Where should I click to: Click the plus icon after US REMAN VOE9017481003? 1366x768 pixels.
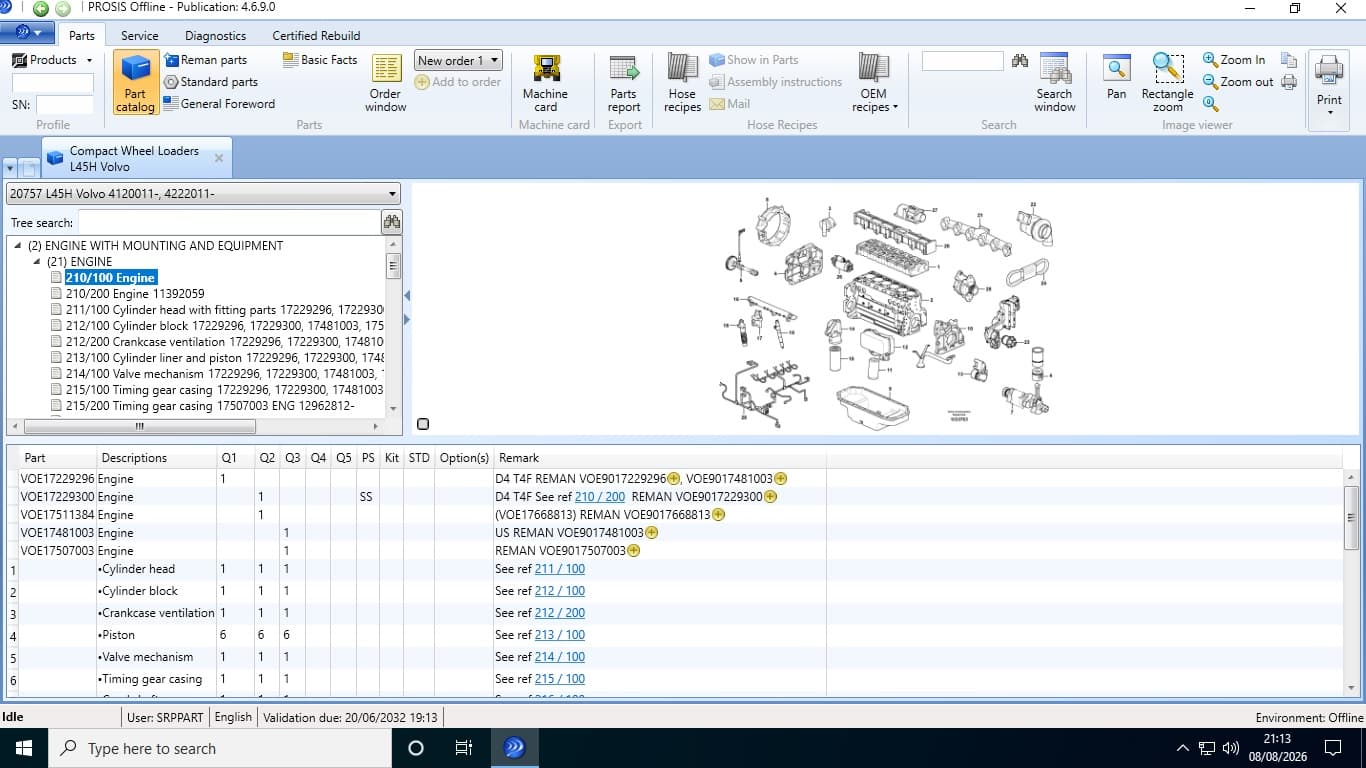pyautogui.click(x=652, y=533)
